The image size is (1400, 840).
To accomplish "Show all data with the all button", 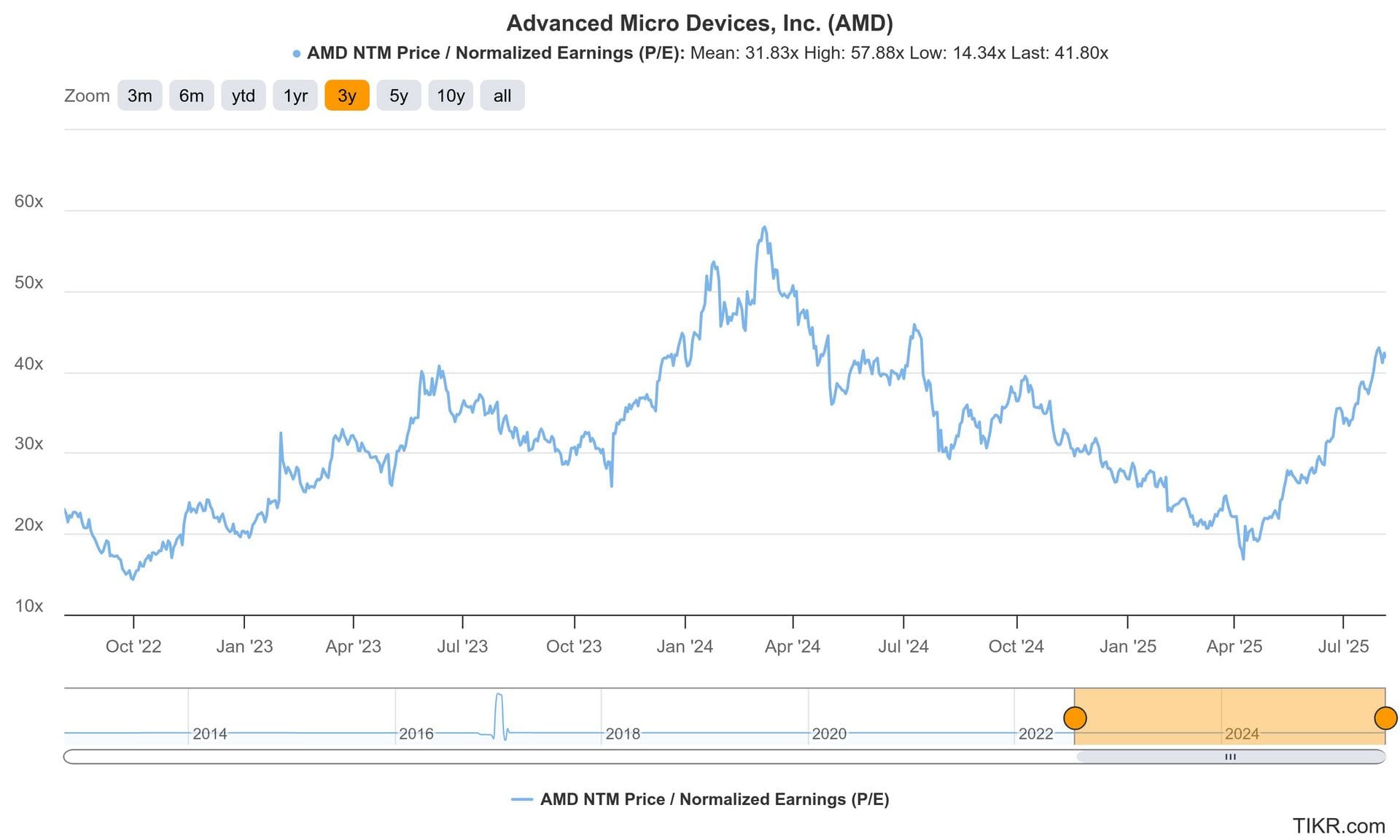I will (502, 96).
